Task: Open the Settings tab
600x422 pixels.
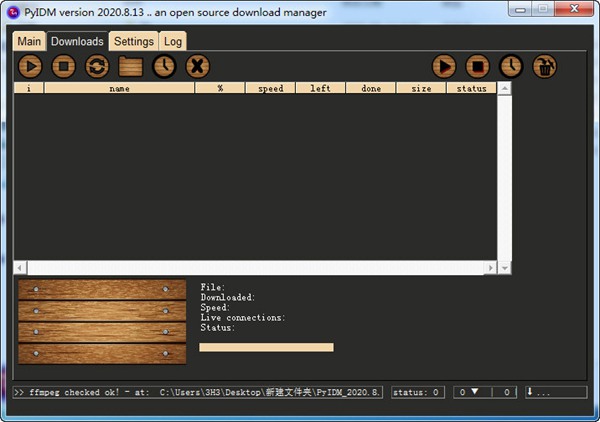Action: click(133, 41)
